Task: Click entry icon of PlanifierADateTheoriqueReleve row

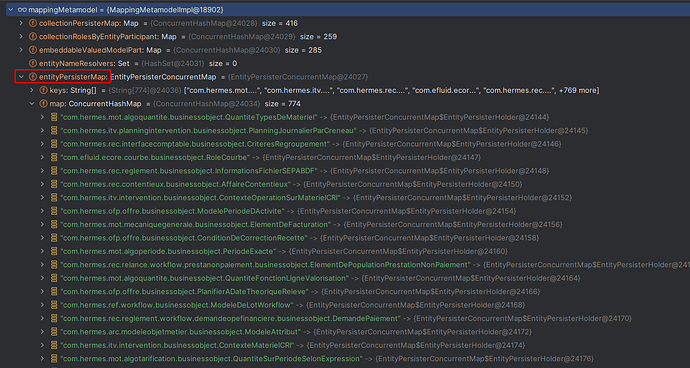Action: 54,291
